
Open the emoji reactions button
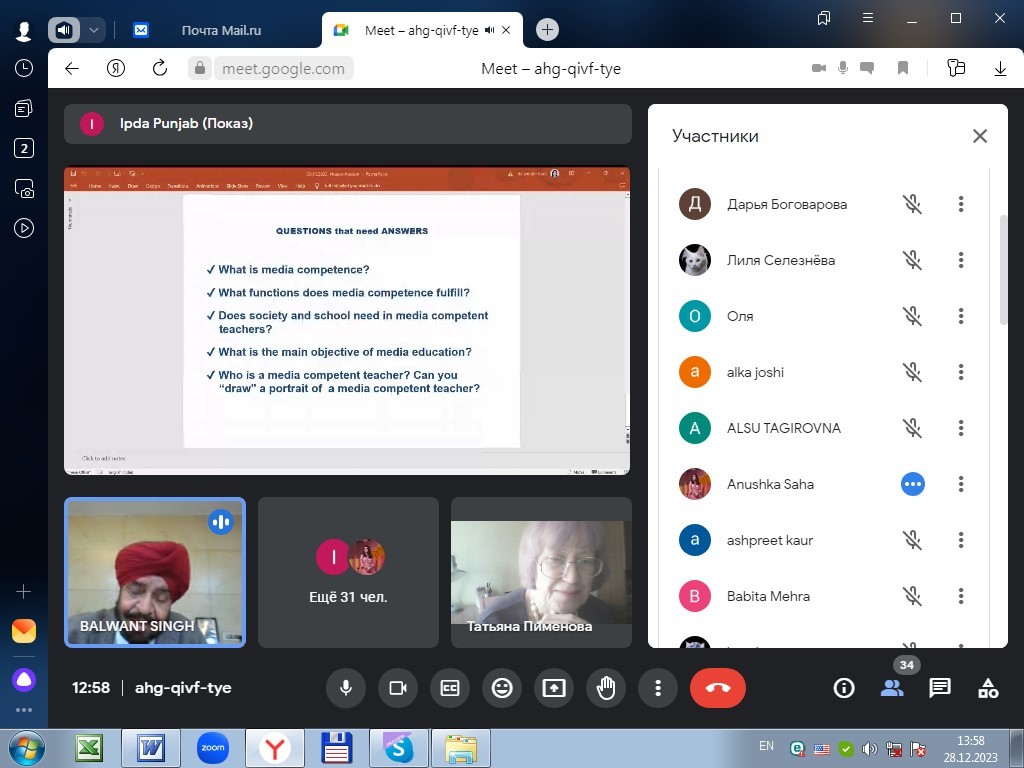[x=502, y=688]
